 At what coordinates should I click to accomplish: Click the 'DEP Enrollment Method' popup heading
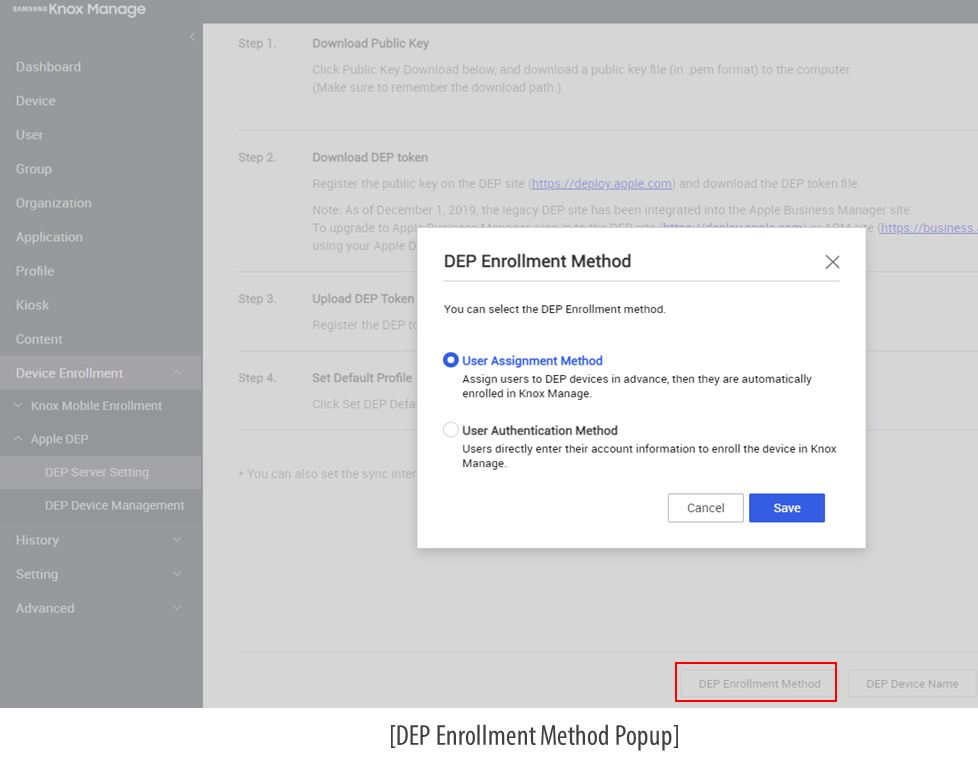(x=537, y=261)
